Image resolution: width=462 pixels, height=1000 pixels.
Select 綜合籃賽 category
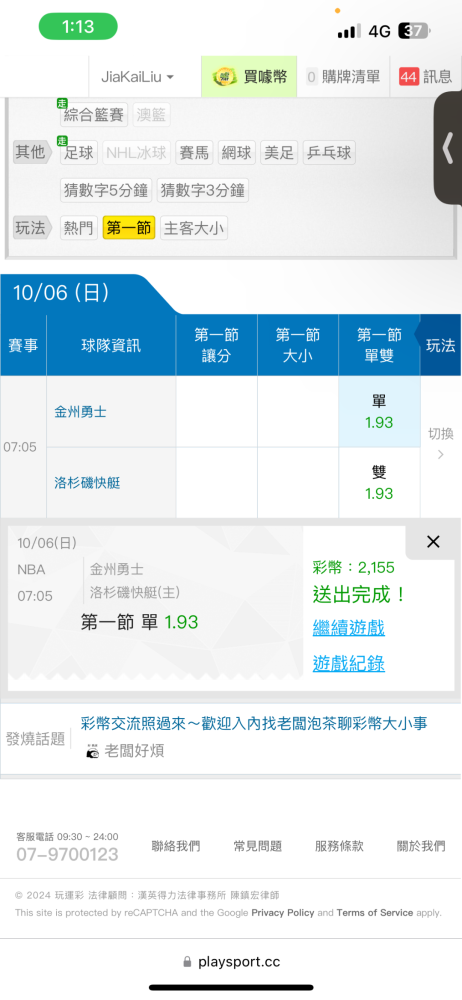pyautogui.click(x=94, y=115)
